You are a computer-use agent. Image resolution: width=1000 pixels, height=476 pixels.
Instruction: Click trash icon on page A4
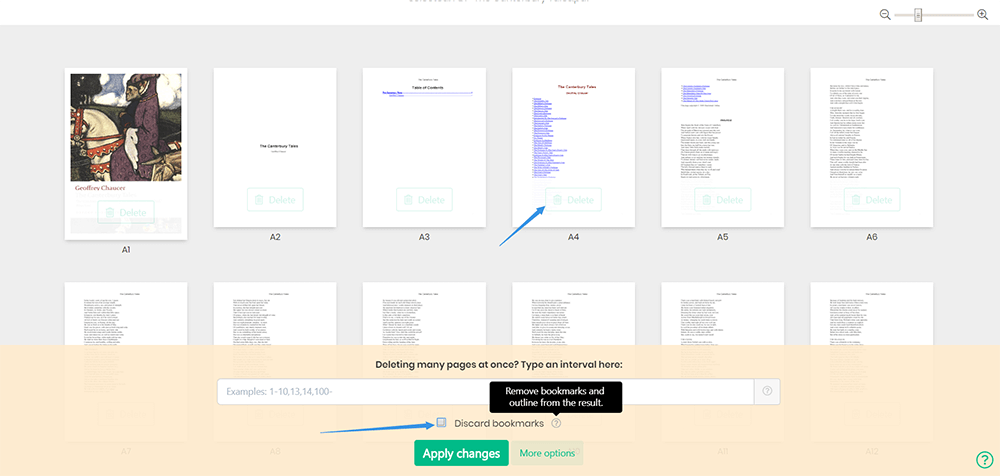pyautogui.click(x=557, y=200)
